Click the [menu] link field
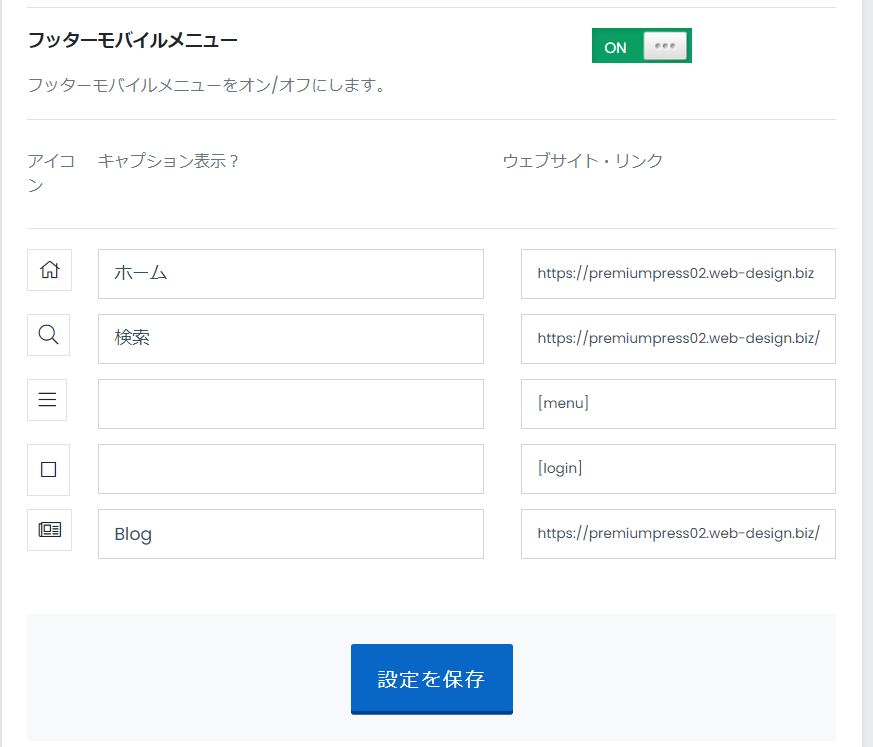The image size is (873, 747). tap(678, 404)
